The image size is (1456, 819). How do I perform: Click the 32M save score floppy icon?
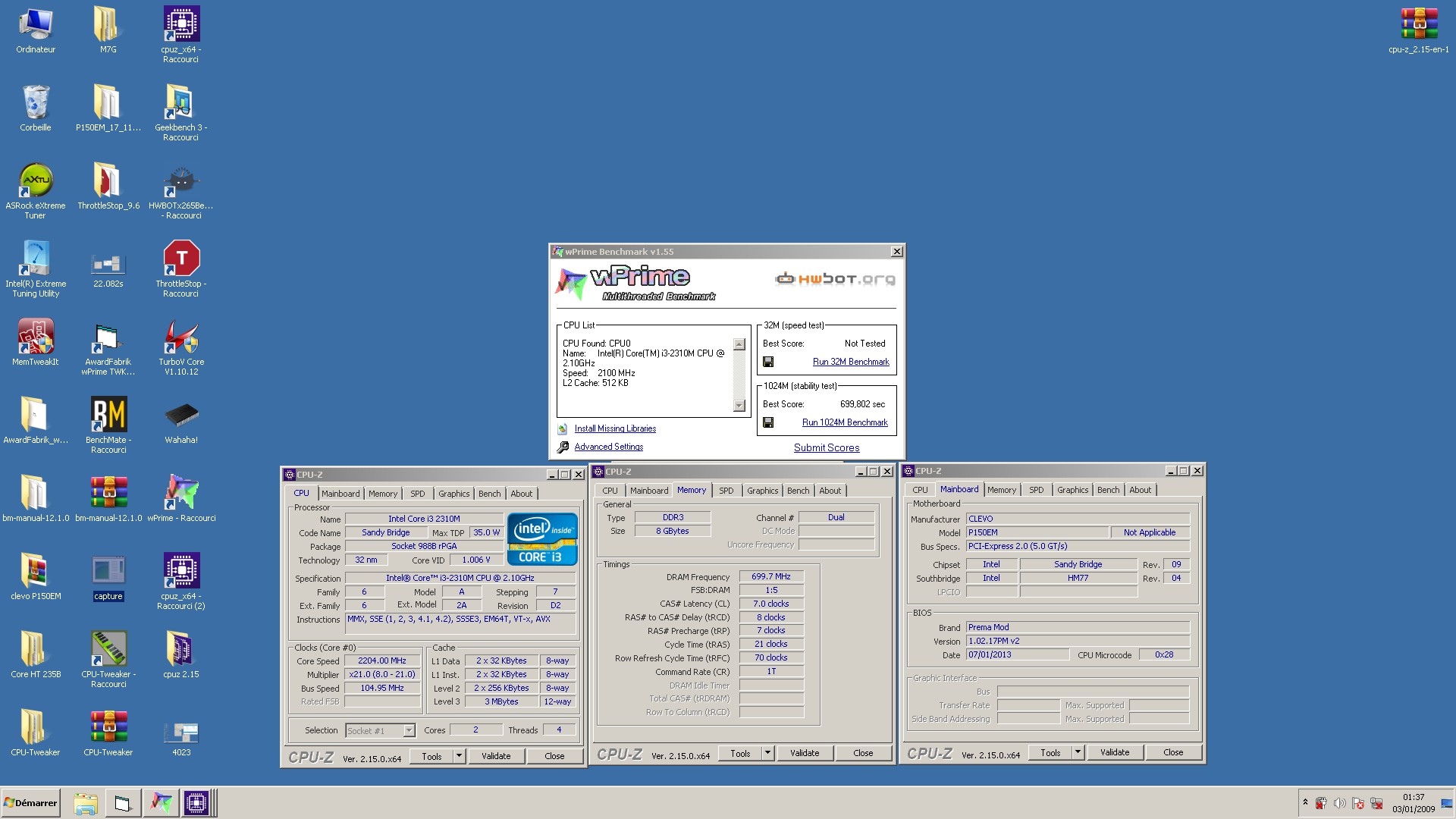pyautogui.click(x=768, y=362)
